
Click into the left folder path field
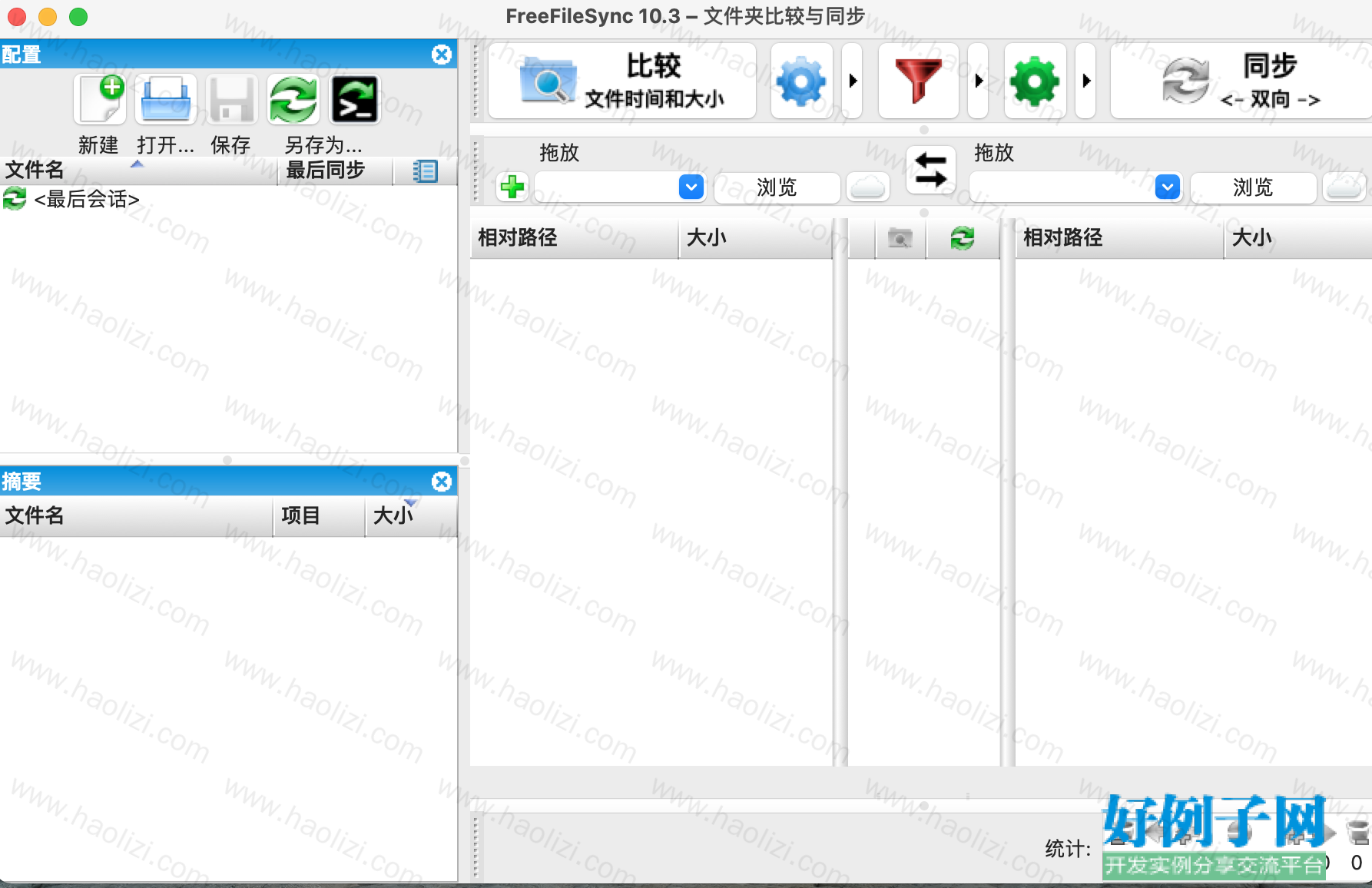tap(606, 187)
